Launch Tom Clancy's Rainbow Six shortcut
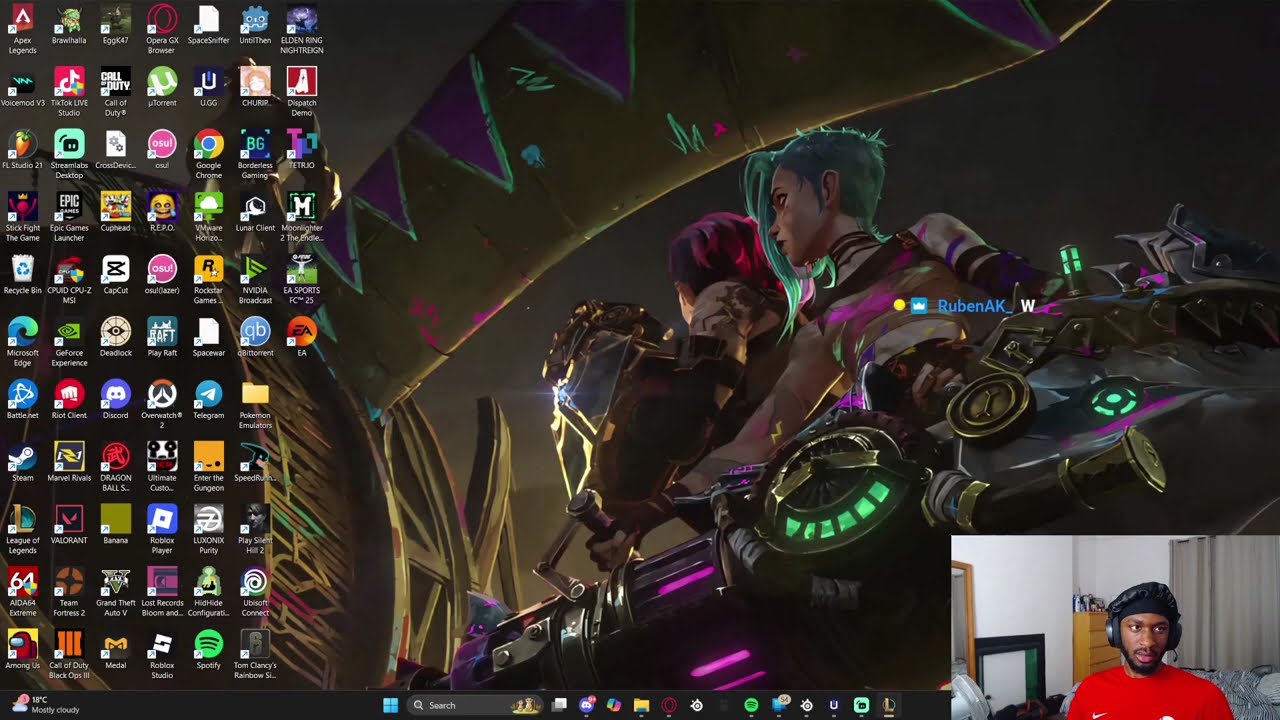The width and height of the screenshot is (1280, 720). point(255,655)
